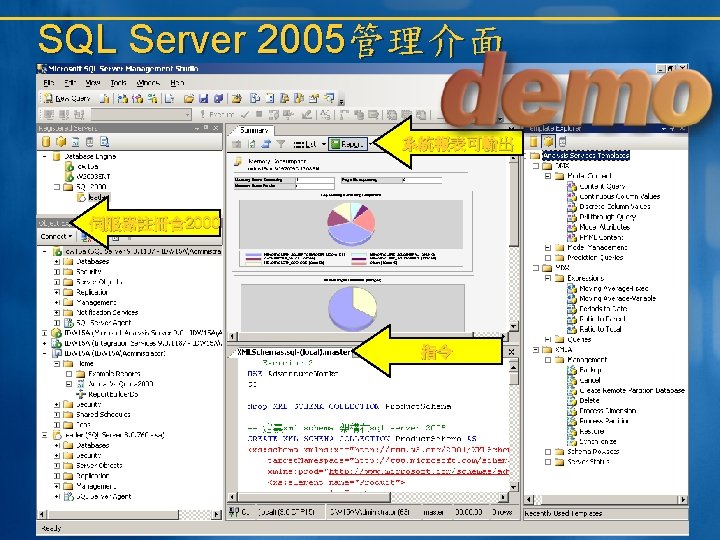Click the SQL Server cylinder icon in Template Explorer
Viewport: 720px width, 540px height.
pyautogui.click(x=534, y=141)
